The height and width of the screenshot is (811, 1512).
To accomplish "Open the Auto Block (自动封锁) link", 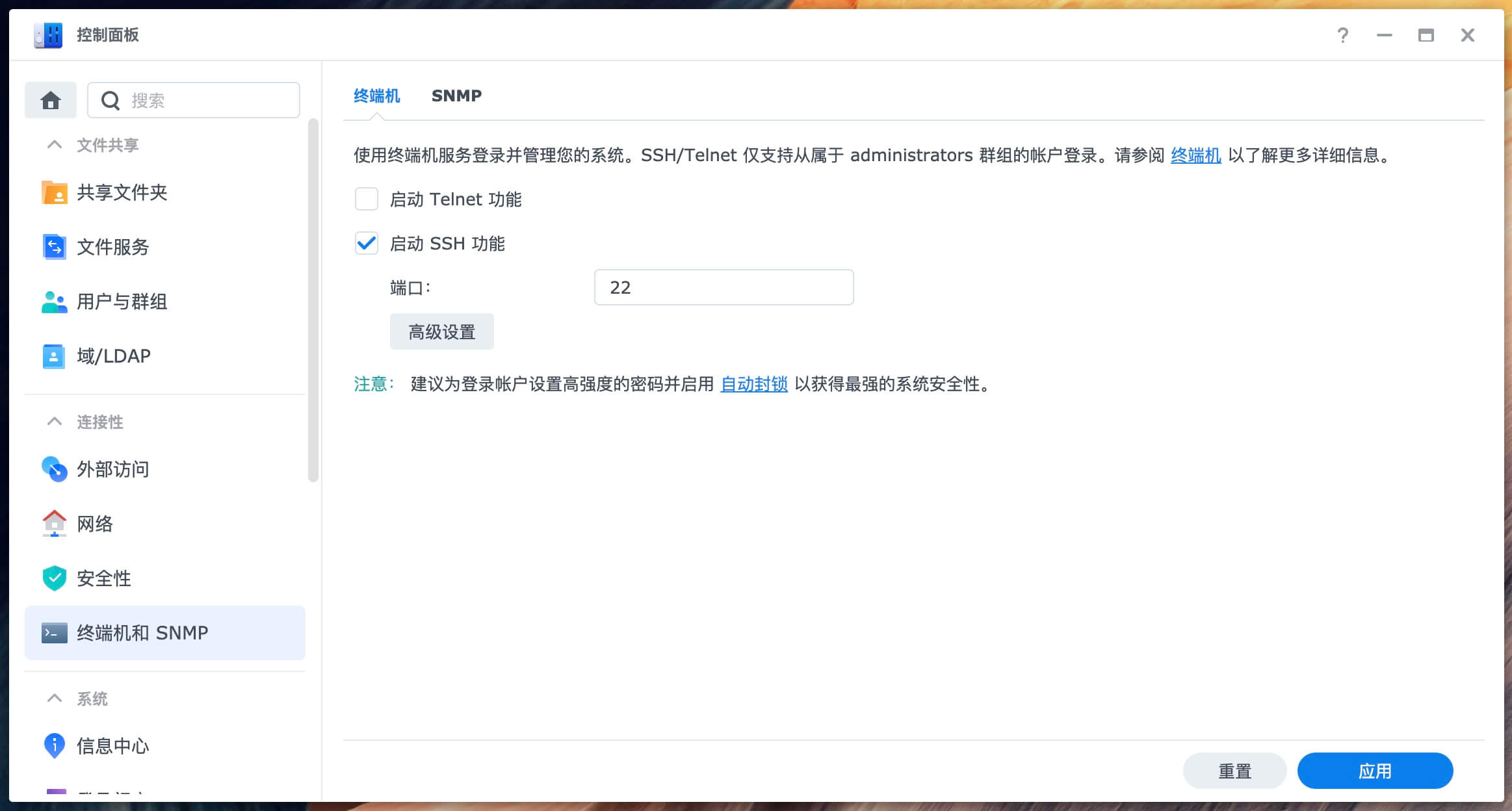I will [754, 384].
